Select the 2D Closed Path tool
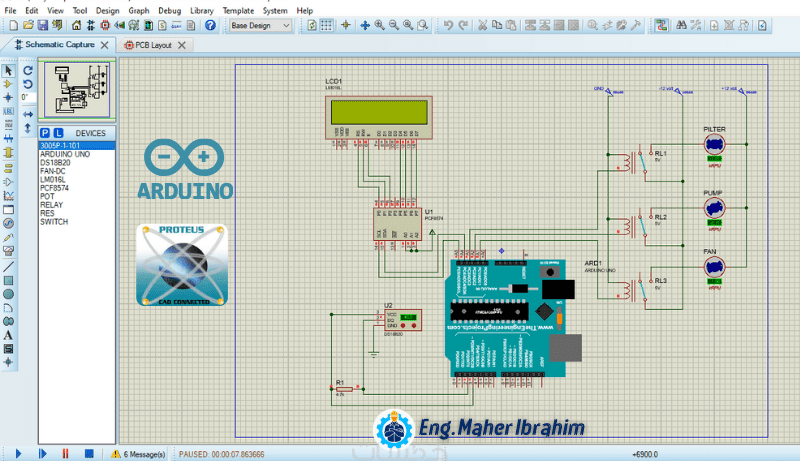The height and width of the screenshot is (470, 800). click(x=8, y=321)
